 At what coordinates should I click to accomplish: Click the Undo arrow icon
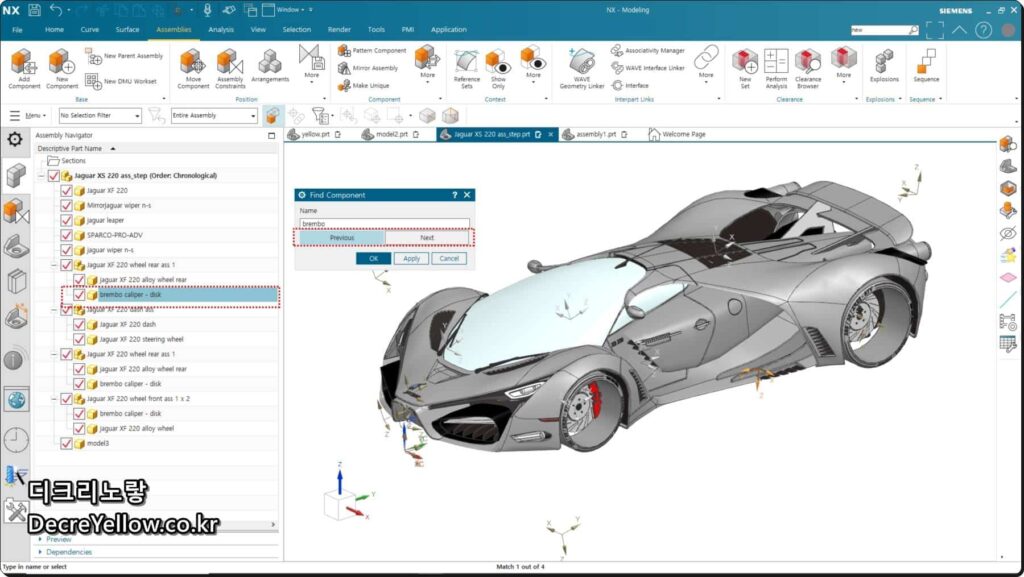[56, 10]
